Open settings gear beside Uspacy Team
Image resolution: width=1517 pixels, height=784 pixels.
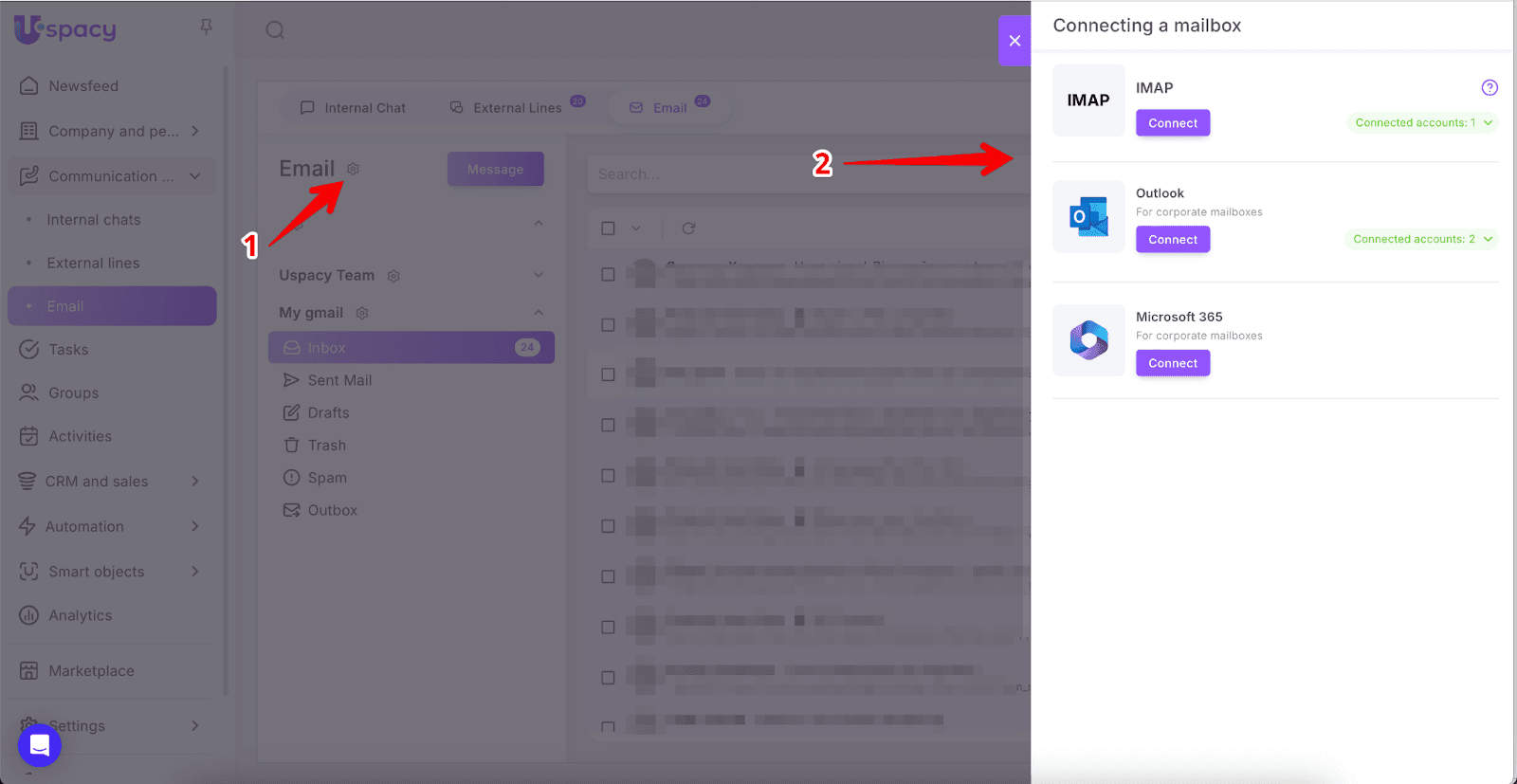click(393, 276)
